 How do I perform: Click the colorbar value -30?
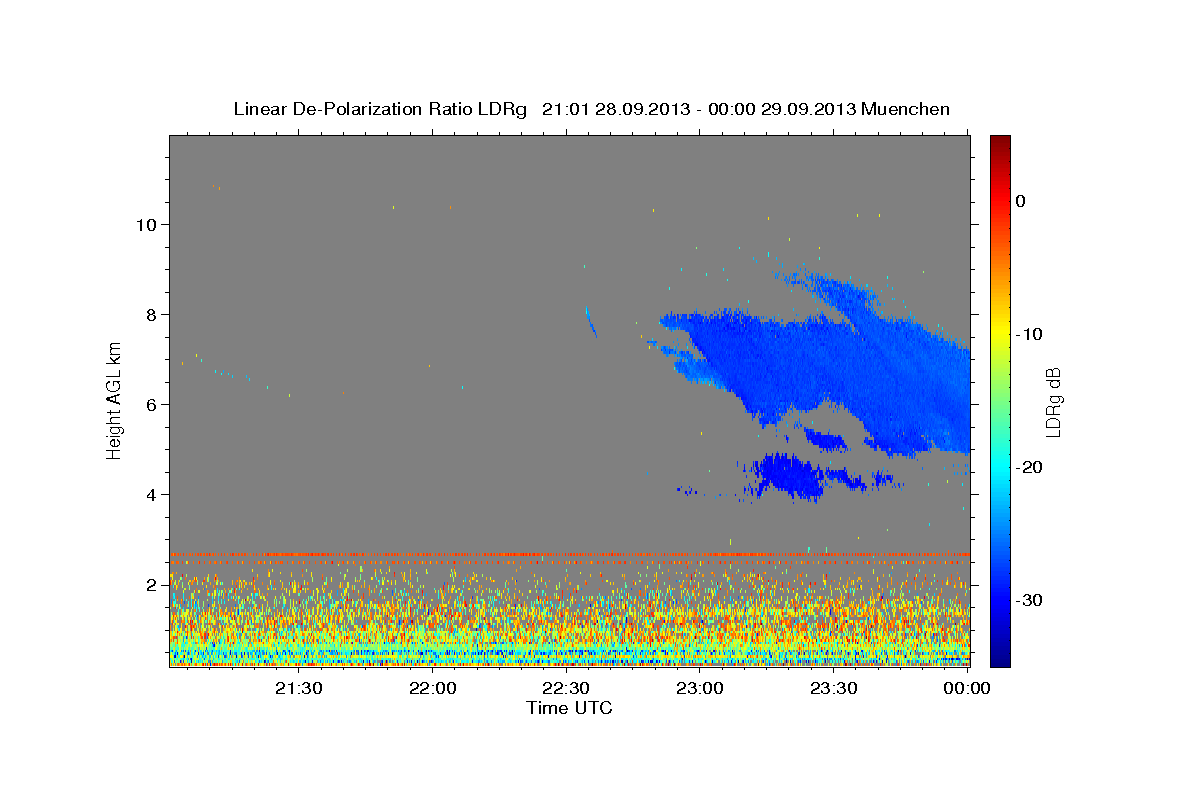(x=1030, y=600)
